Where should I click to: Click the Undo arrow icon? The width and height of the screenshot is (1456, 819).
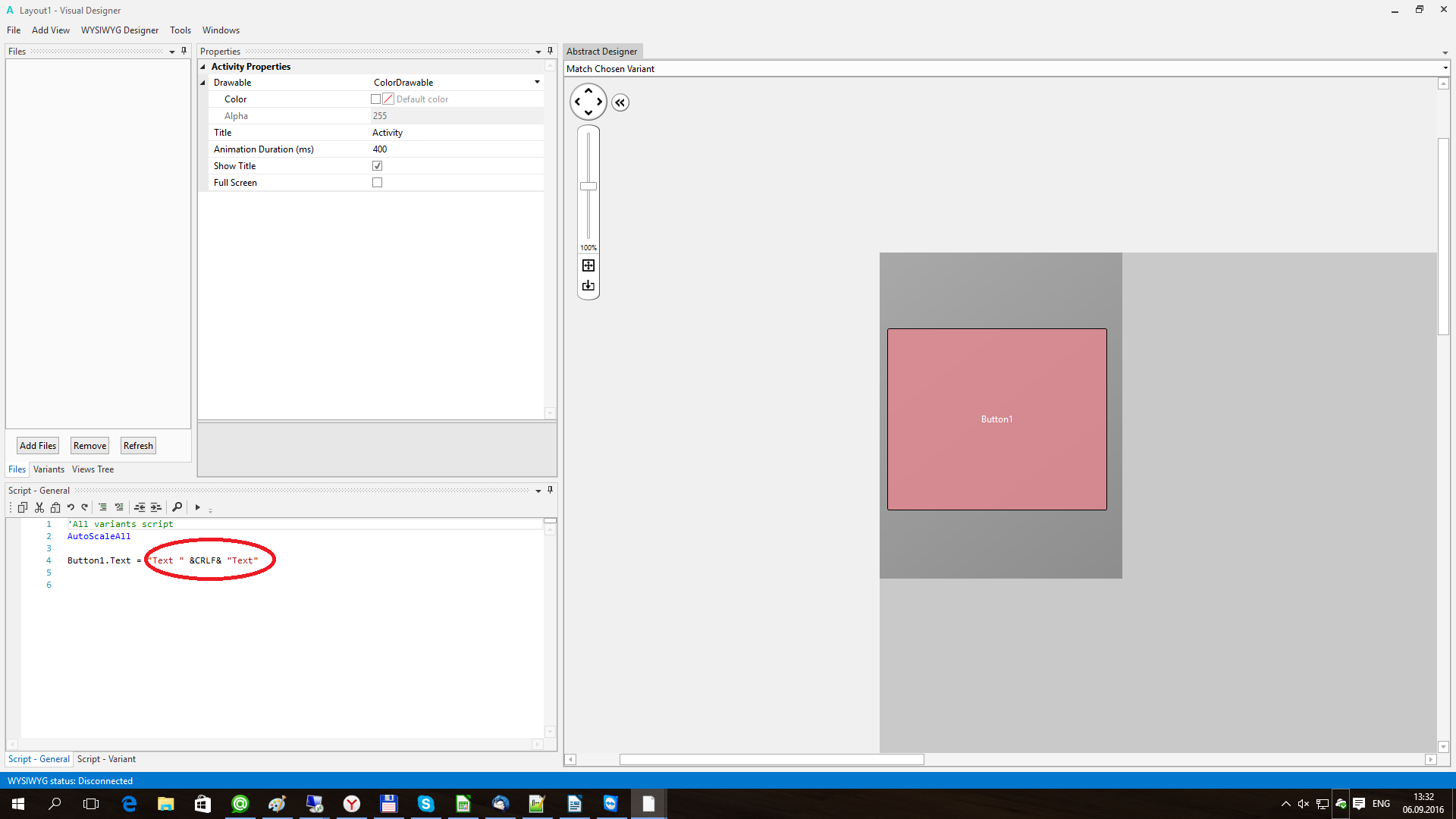[x=71, y=507]
